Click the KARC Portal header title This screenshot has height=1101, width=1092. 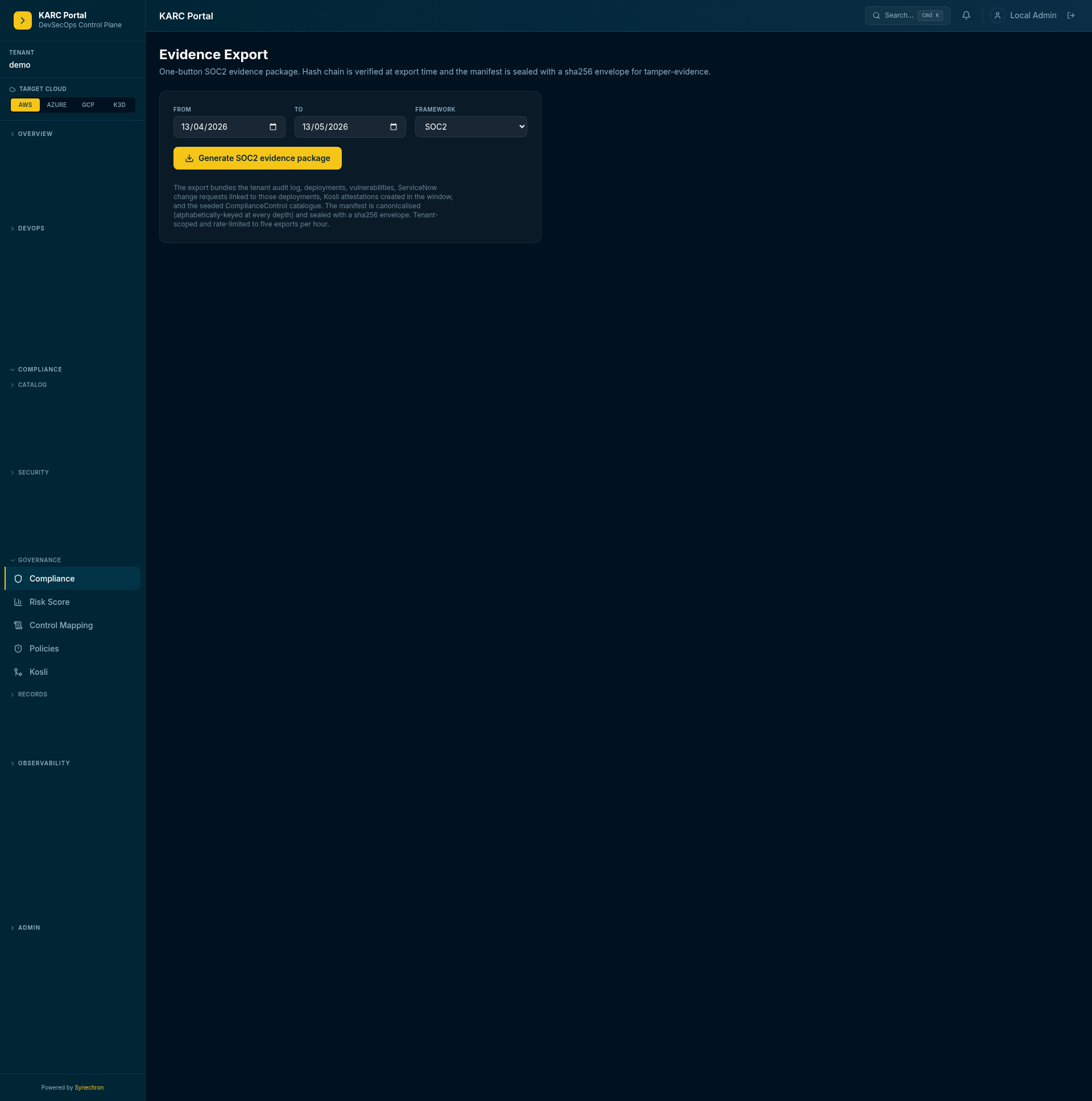click(187, 16)
